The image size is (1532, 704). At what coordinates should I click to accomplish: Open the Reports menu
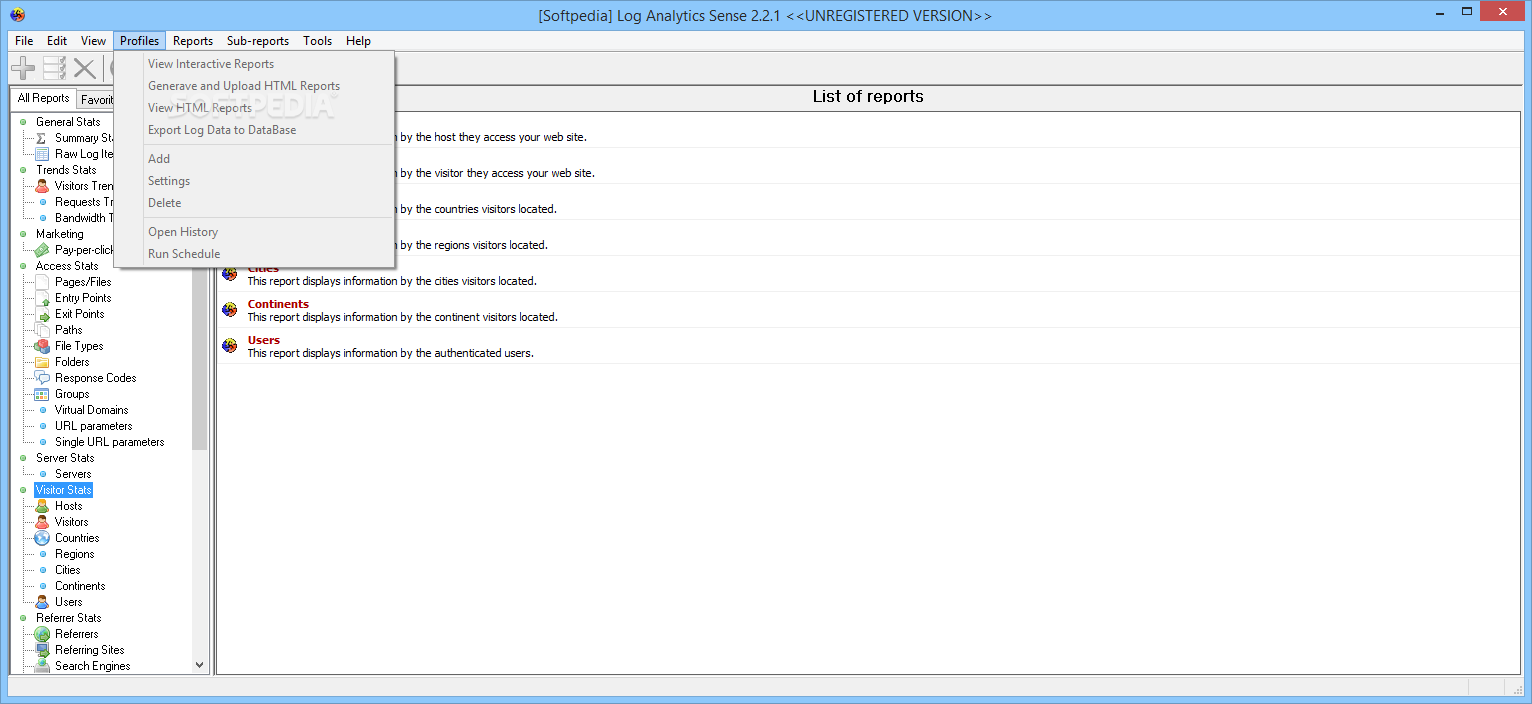[193, 41]
